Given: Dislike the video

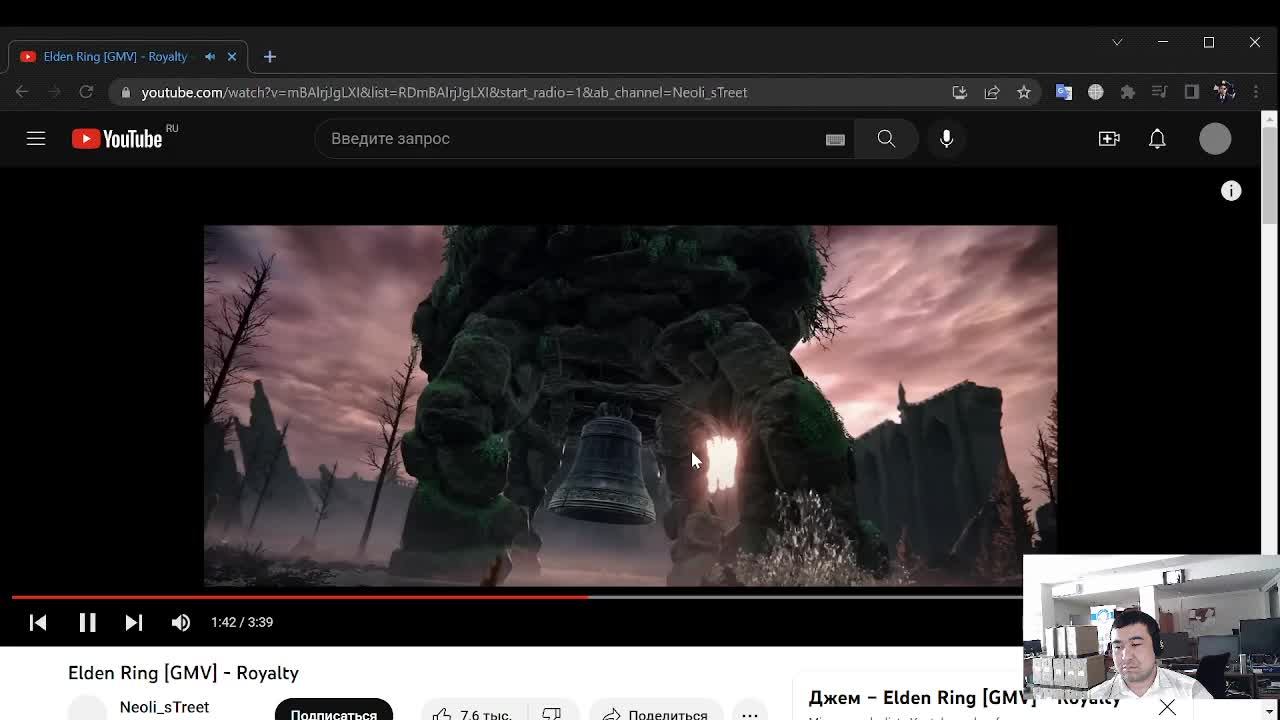Looking at the screenshot, I should coord(552,713).
